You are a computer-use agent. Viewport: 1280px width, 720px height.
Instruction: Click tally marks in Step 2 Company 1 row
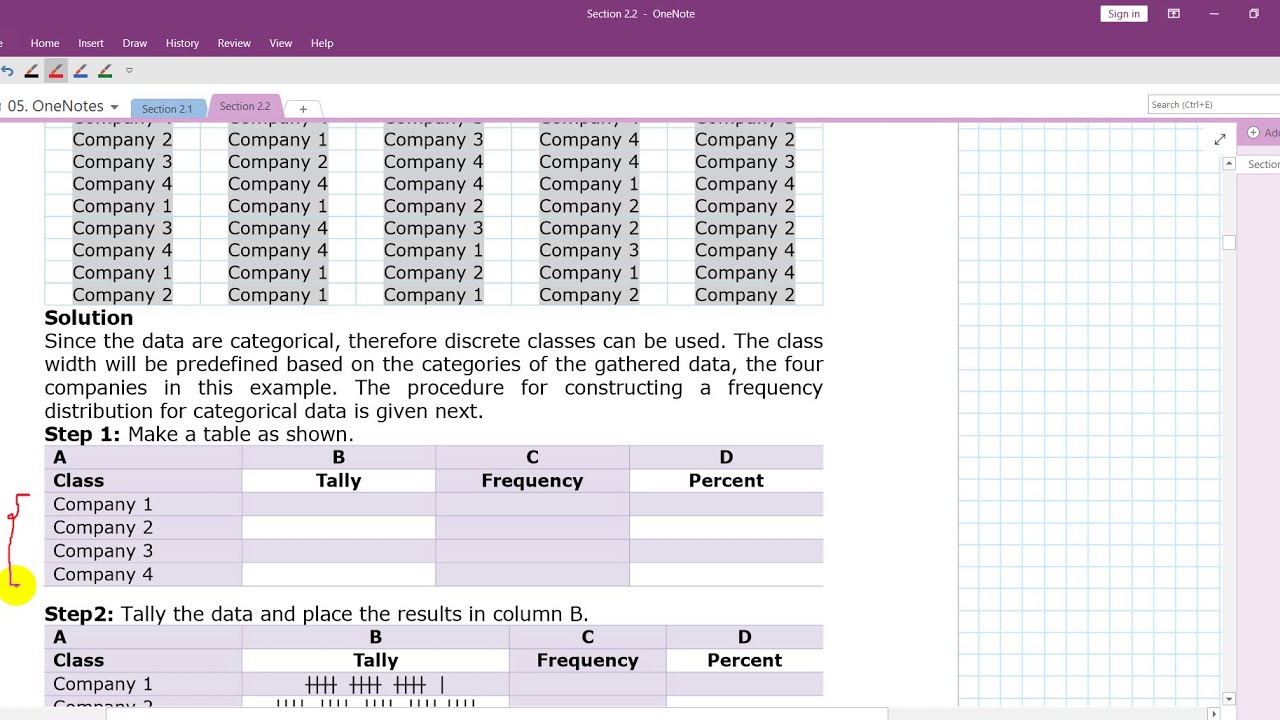(x=375, y=685)
